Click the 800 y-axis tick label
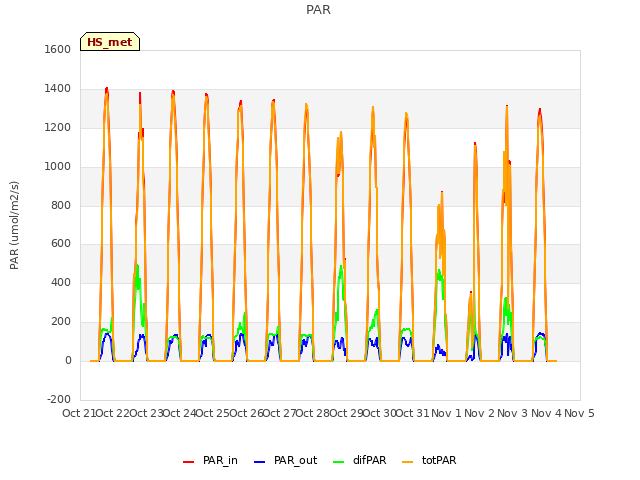 pyautogui.click(x=61, y=206)
